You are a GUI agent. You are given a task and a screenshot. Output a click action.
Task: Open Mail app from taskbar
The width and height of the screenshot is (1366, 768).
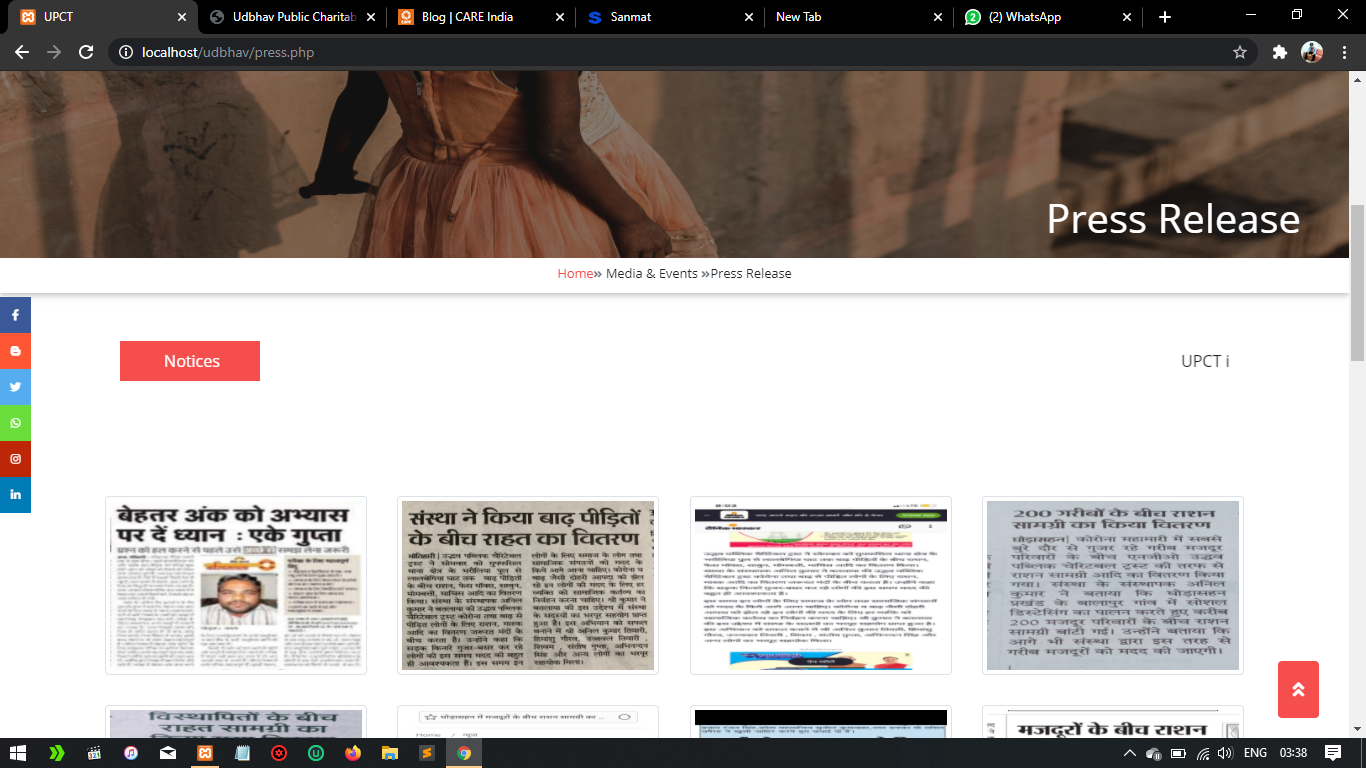[168, 753]
